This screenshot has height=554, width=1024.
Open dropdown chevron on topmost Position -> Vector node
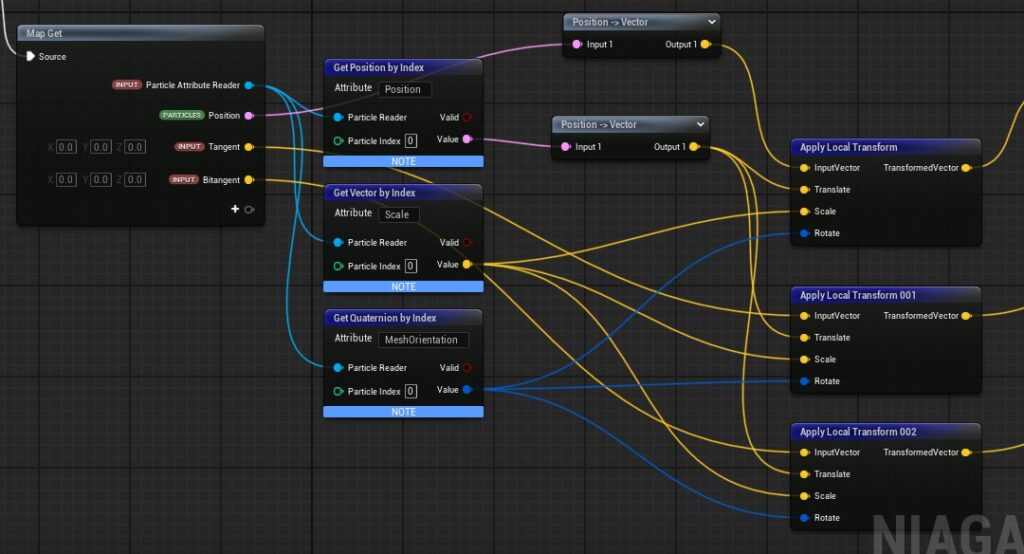pos(711,21)
